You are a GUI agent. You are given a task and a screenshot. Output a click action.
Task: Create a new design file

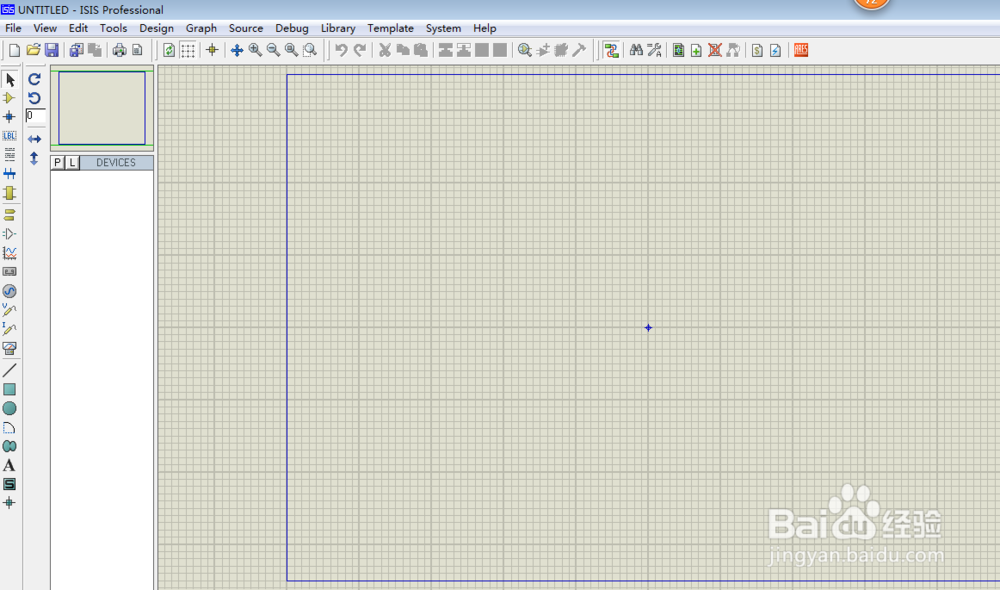pyautogui.click(x=14, y=50)
